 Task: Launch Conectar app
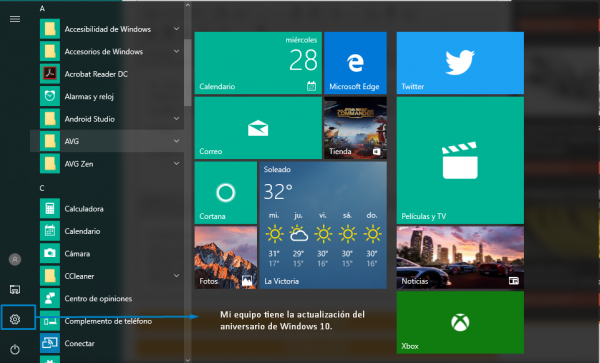click(x=107, y=343)
